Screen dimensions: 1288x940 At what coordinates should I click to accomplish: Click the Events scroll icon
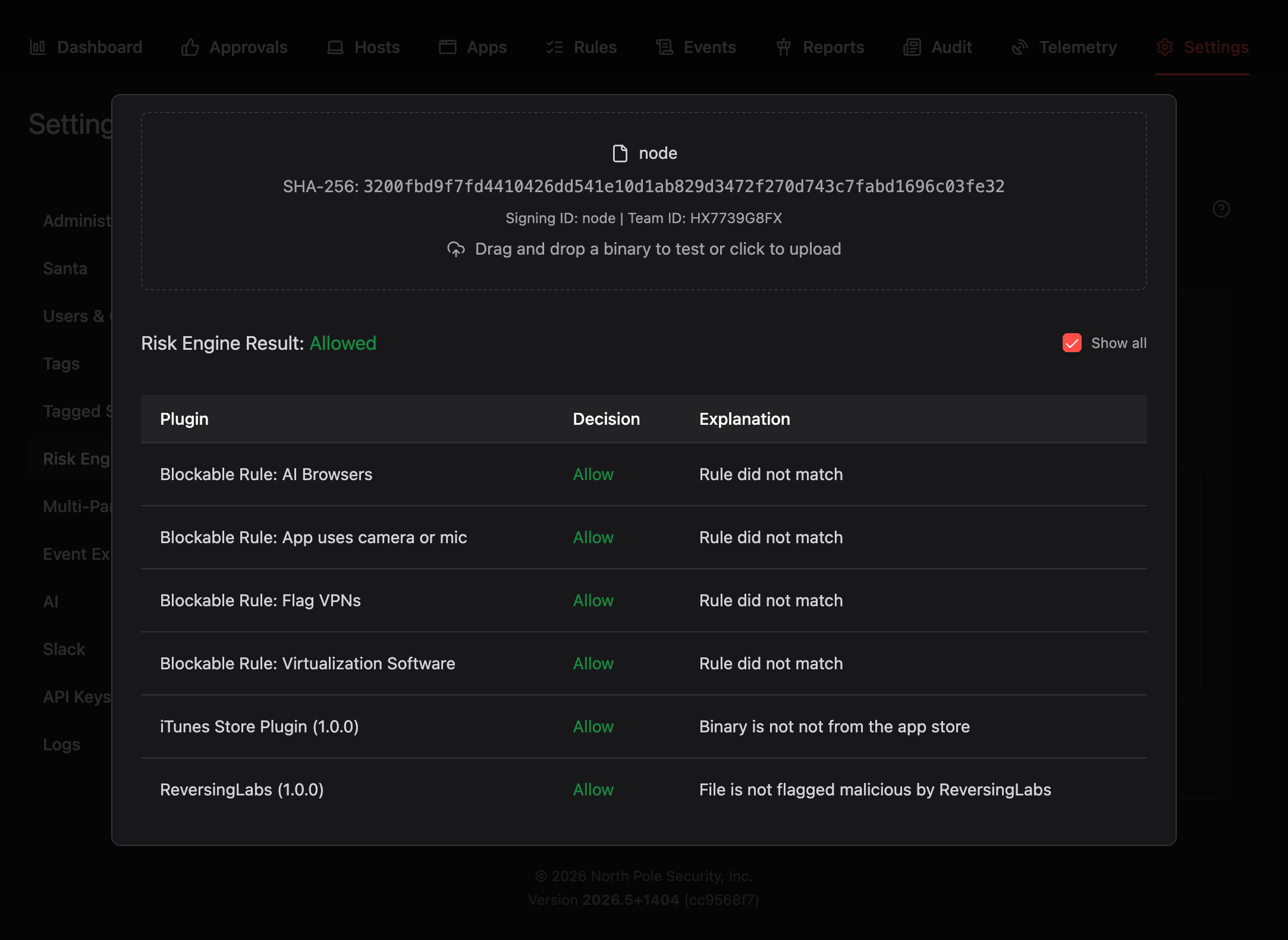[665, 47]
